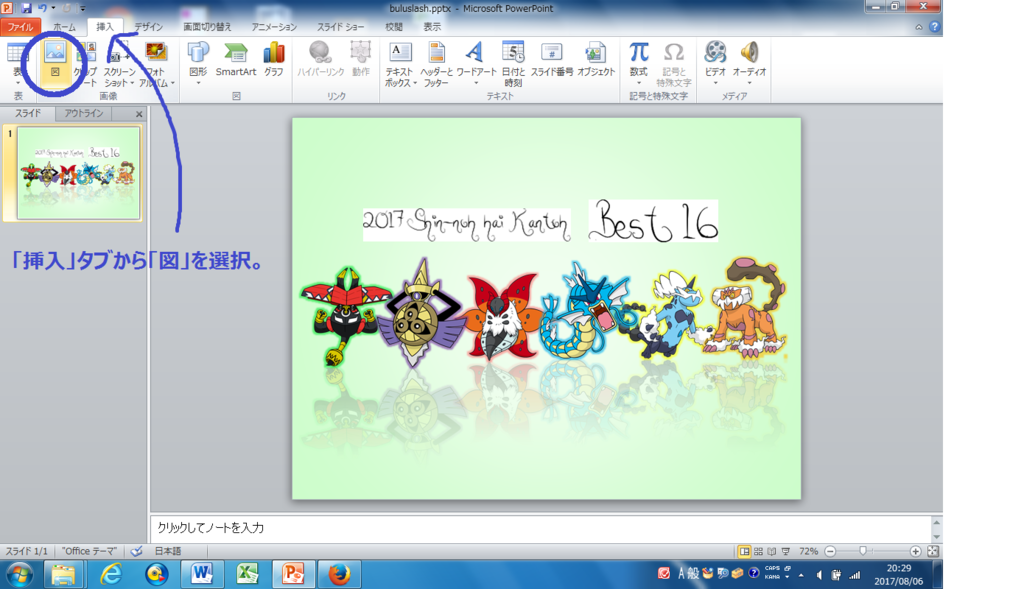Adjust the zoom slider handle
The width and height of the screenshot is (1024, 589).
tap(863, 552)
